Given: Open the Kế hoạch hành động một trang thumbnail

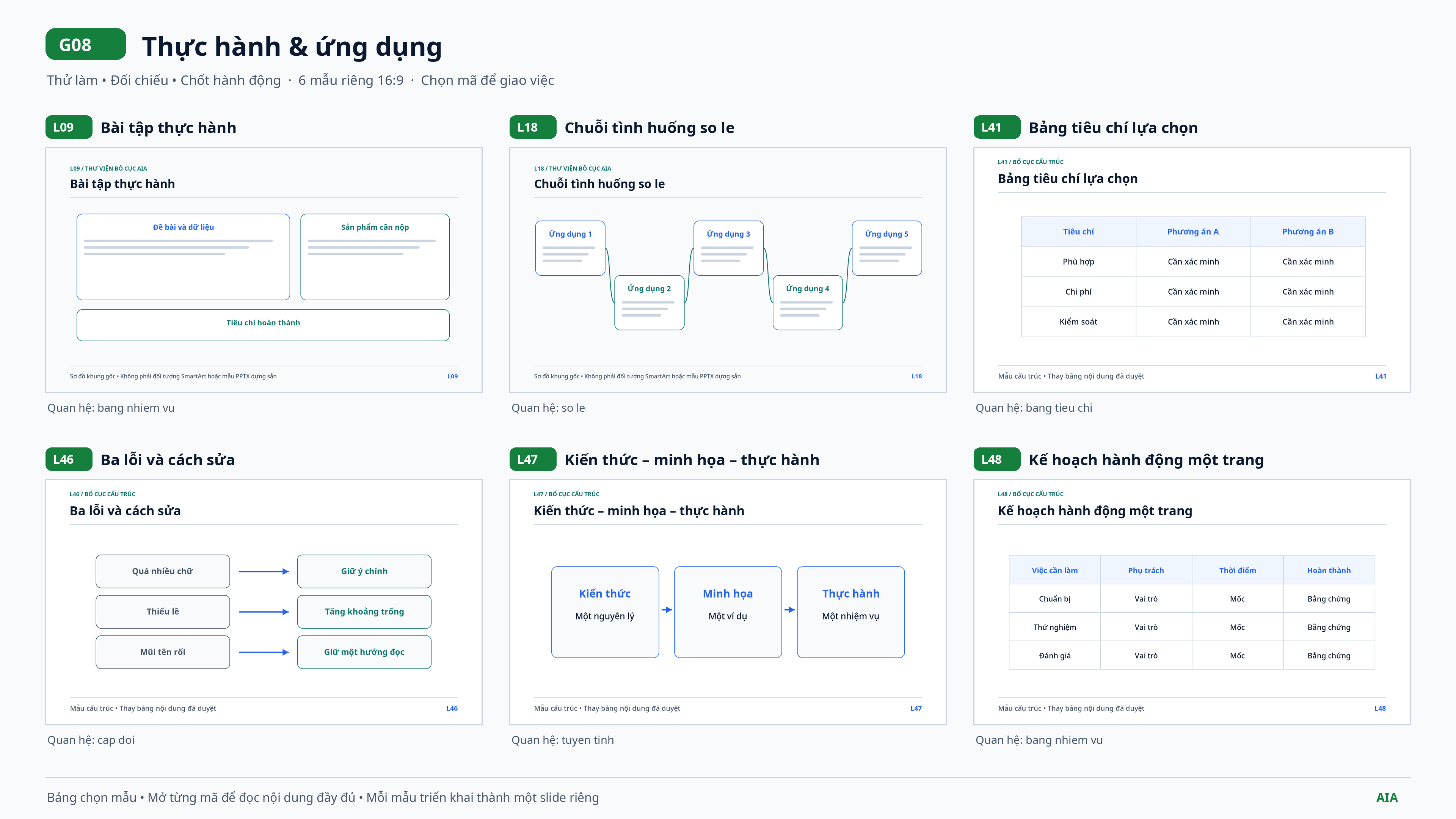Looking at the screenshot, I should click(x=1192, y=602).
